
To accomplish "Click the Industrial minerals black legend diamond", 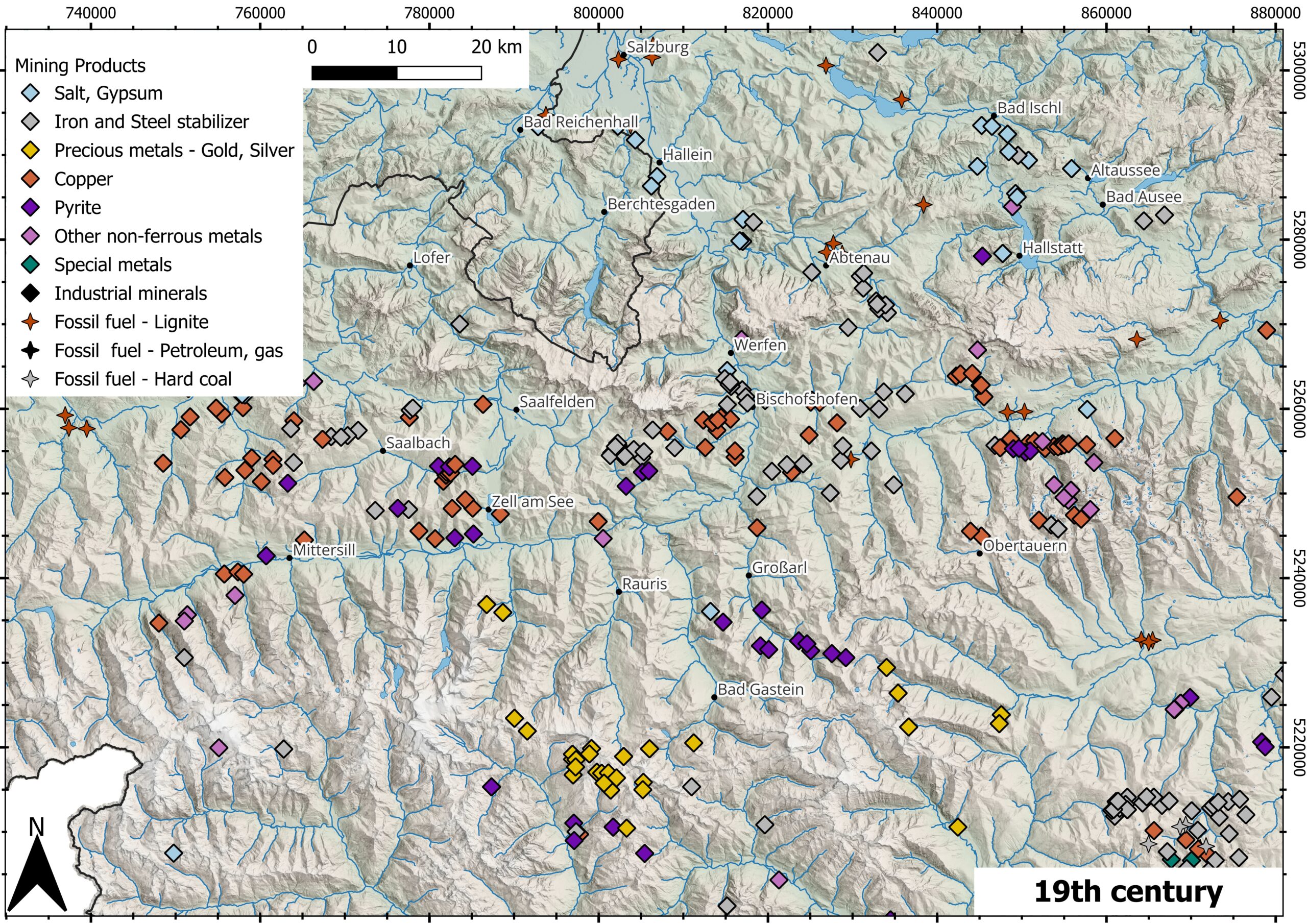I will click(x=30, y=293).
